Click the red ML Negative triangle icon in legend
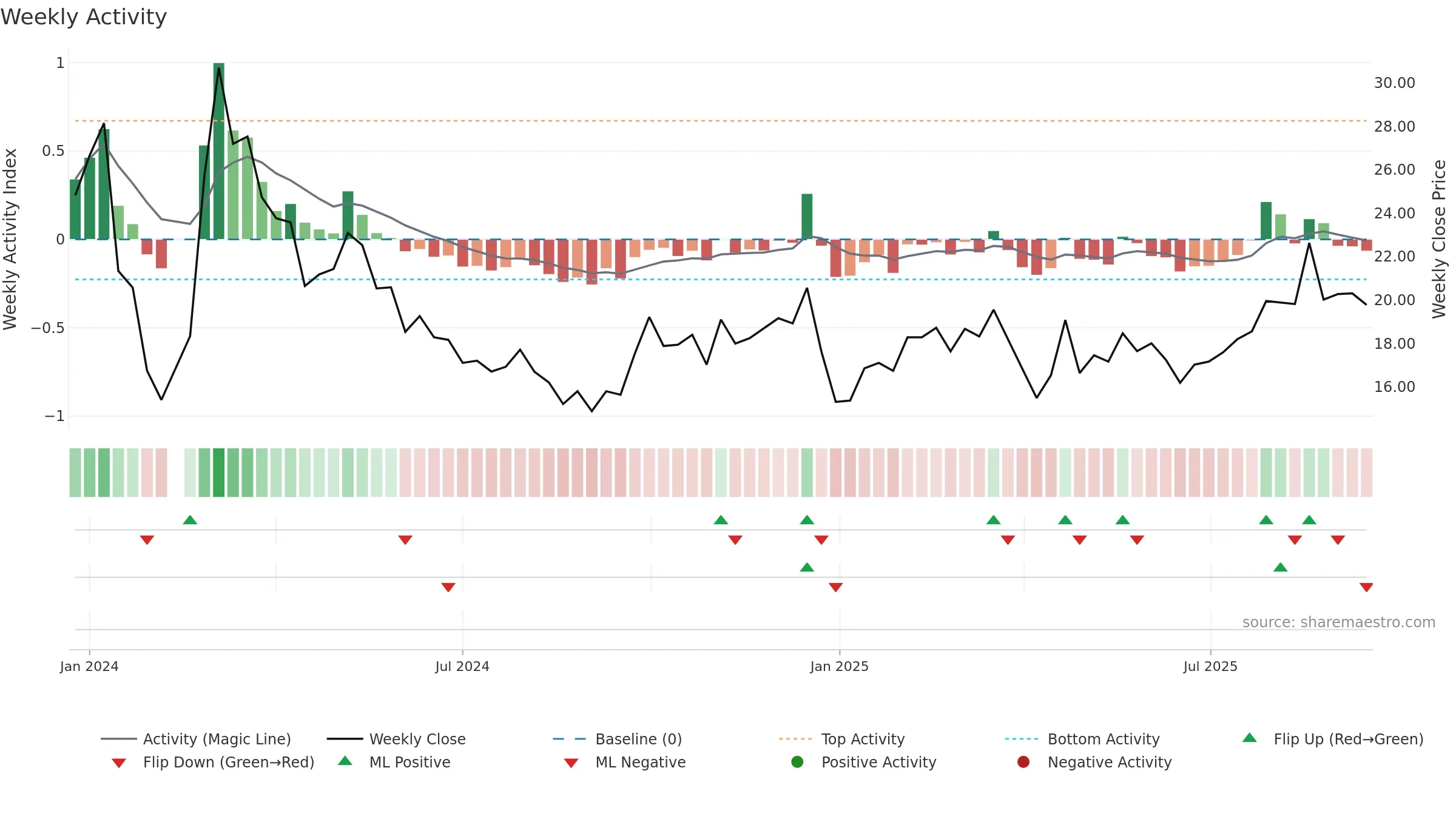This screenshot has width=1456, height=819. (571, 763)
